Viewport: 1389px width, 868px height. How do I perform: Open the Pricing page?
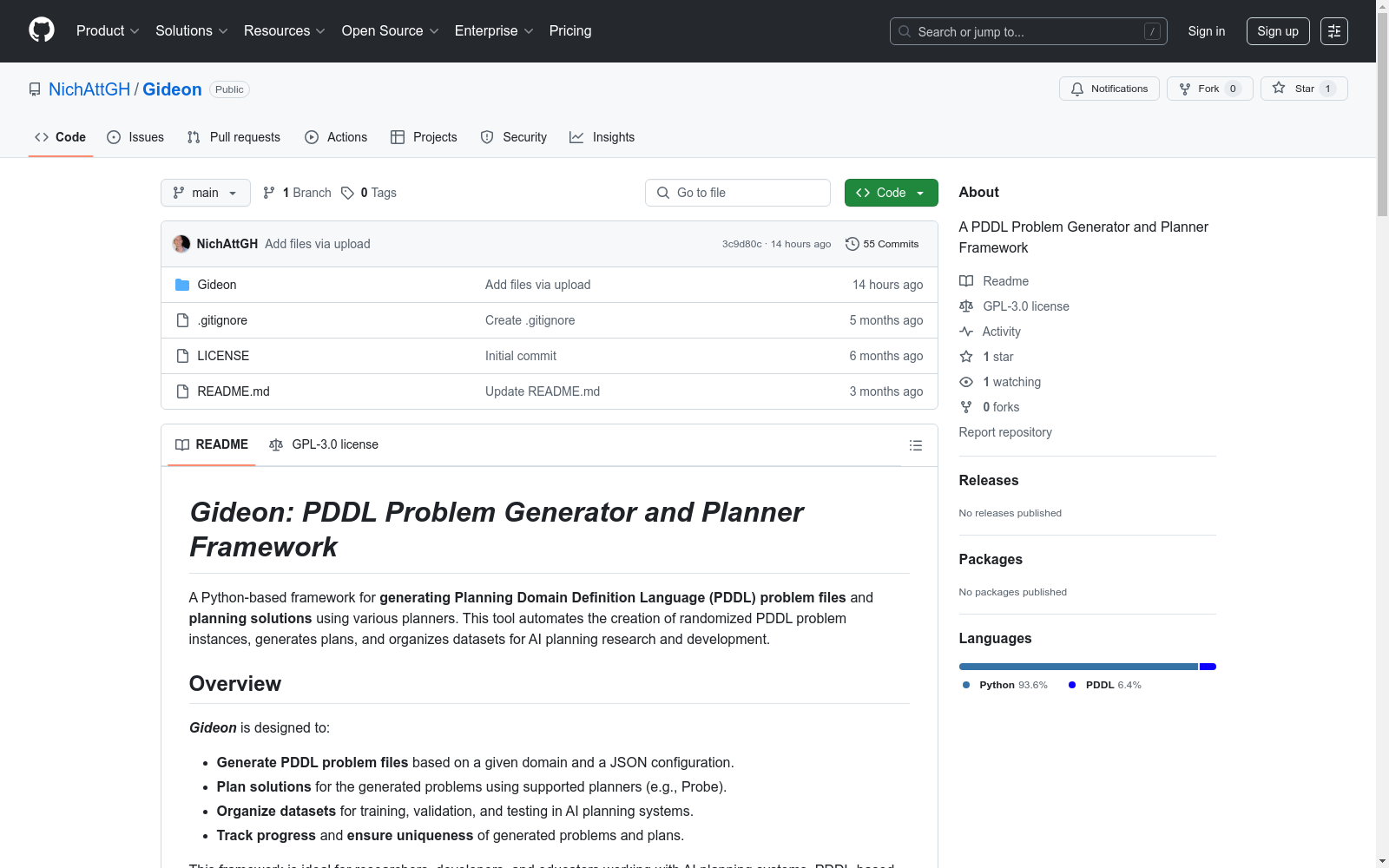pos(570,30)
